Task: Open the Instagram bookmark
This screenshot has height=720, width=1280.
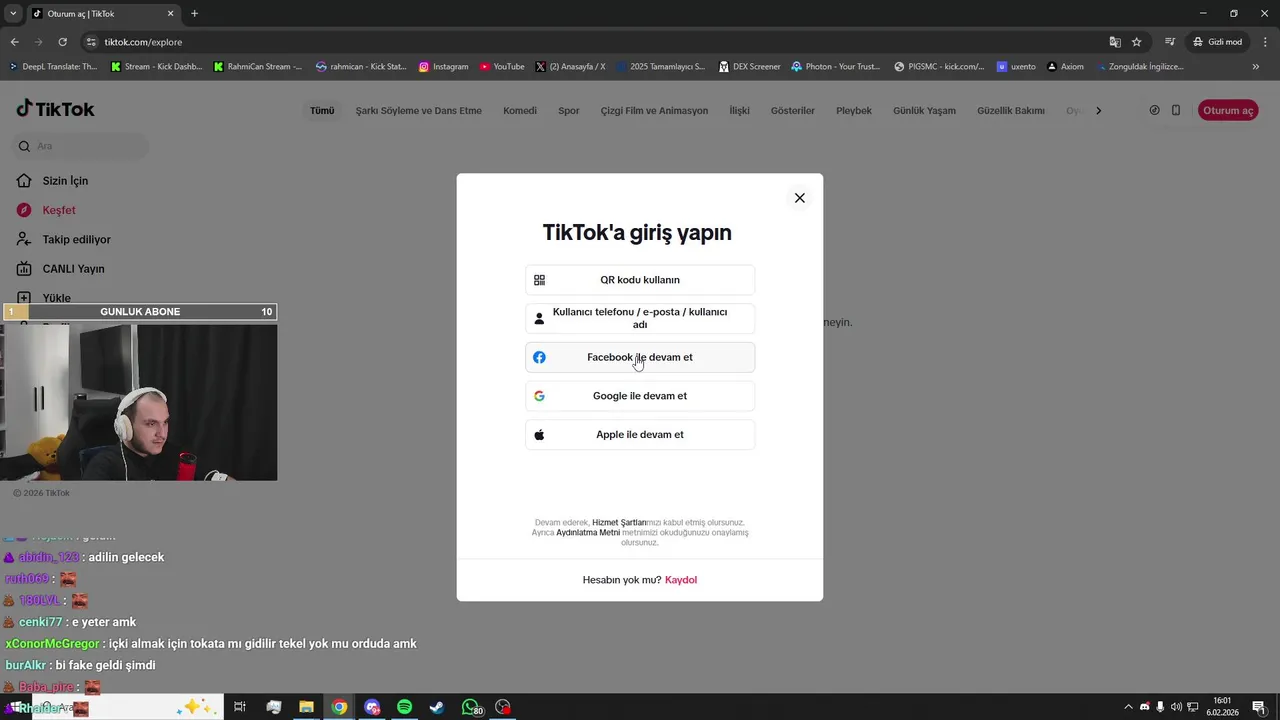Action: [443, 66]
